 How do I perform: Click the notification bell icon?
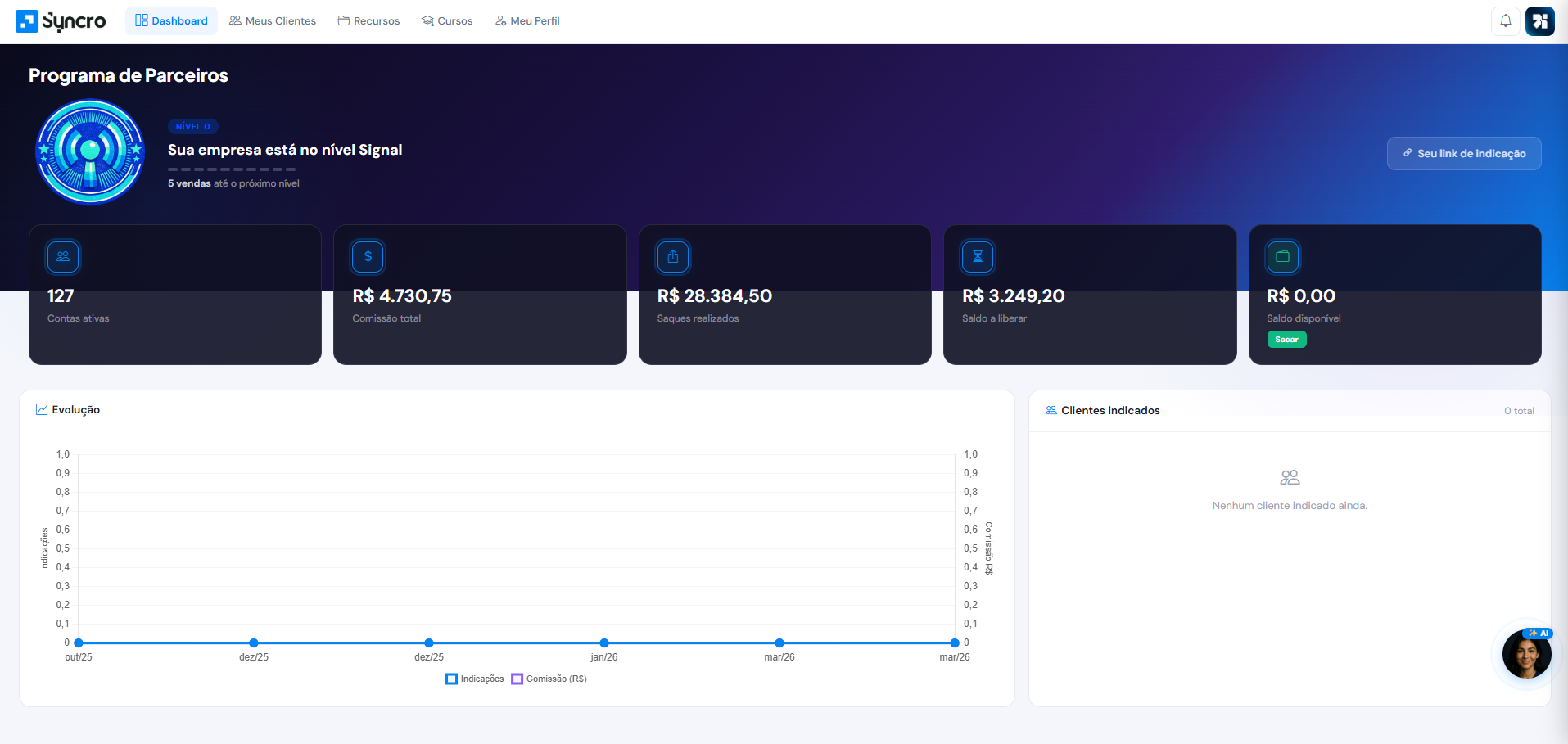click(x=1505, y=21)
